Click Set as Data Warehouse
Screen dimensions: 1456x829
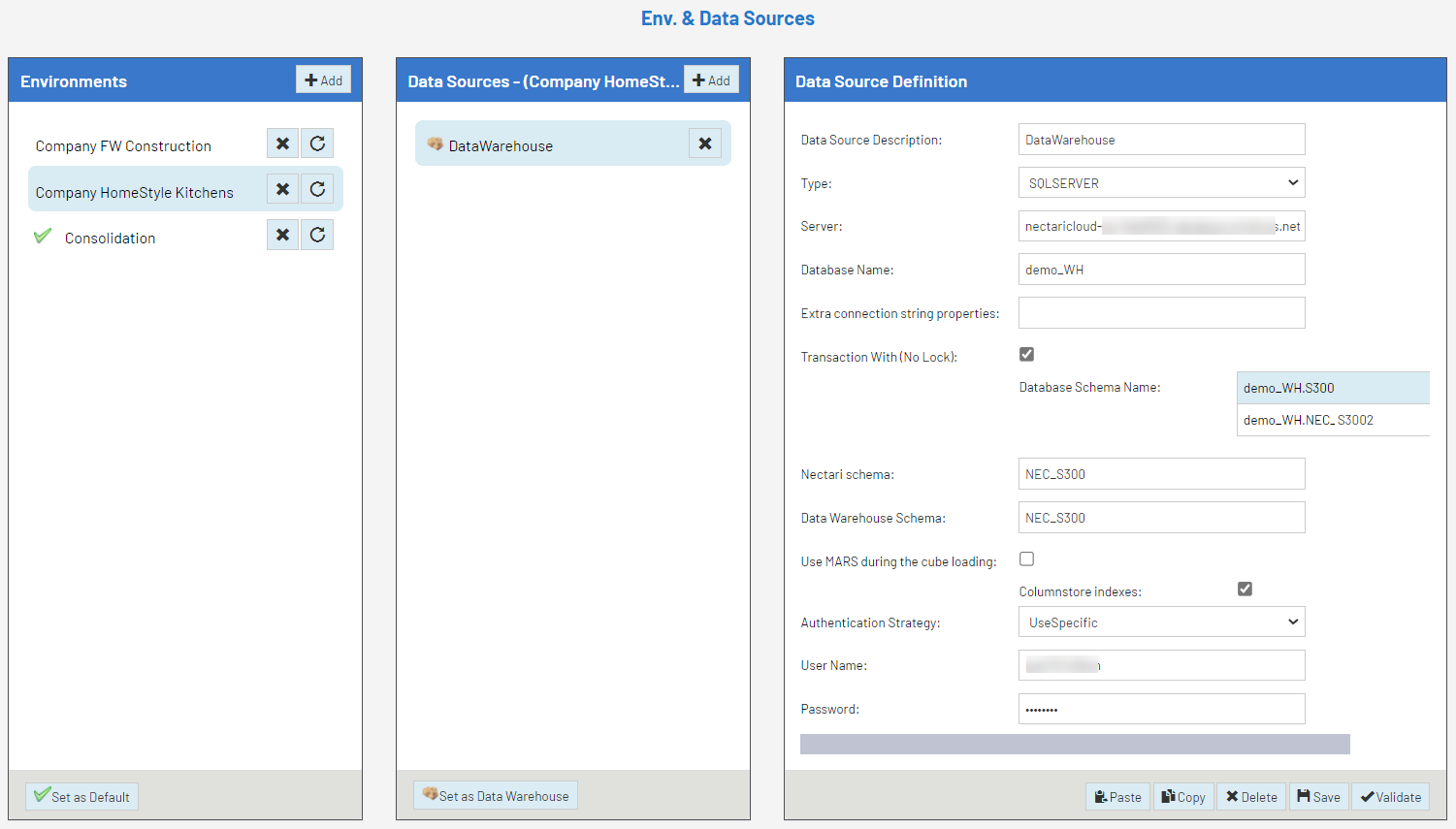point(496,796)
